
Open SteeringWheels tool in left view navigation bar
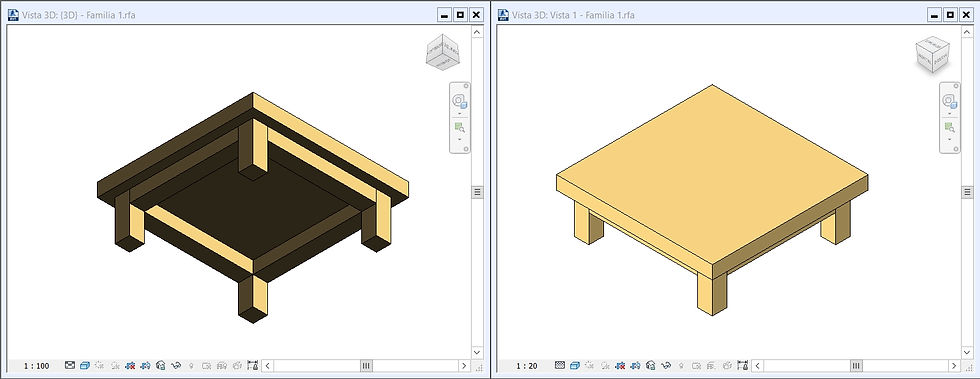tap(460, 101)
